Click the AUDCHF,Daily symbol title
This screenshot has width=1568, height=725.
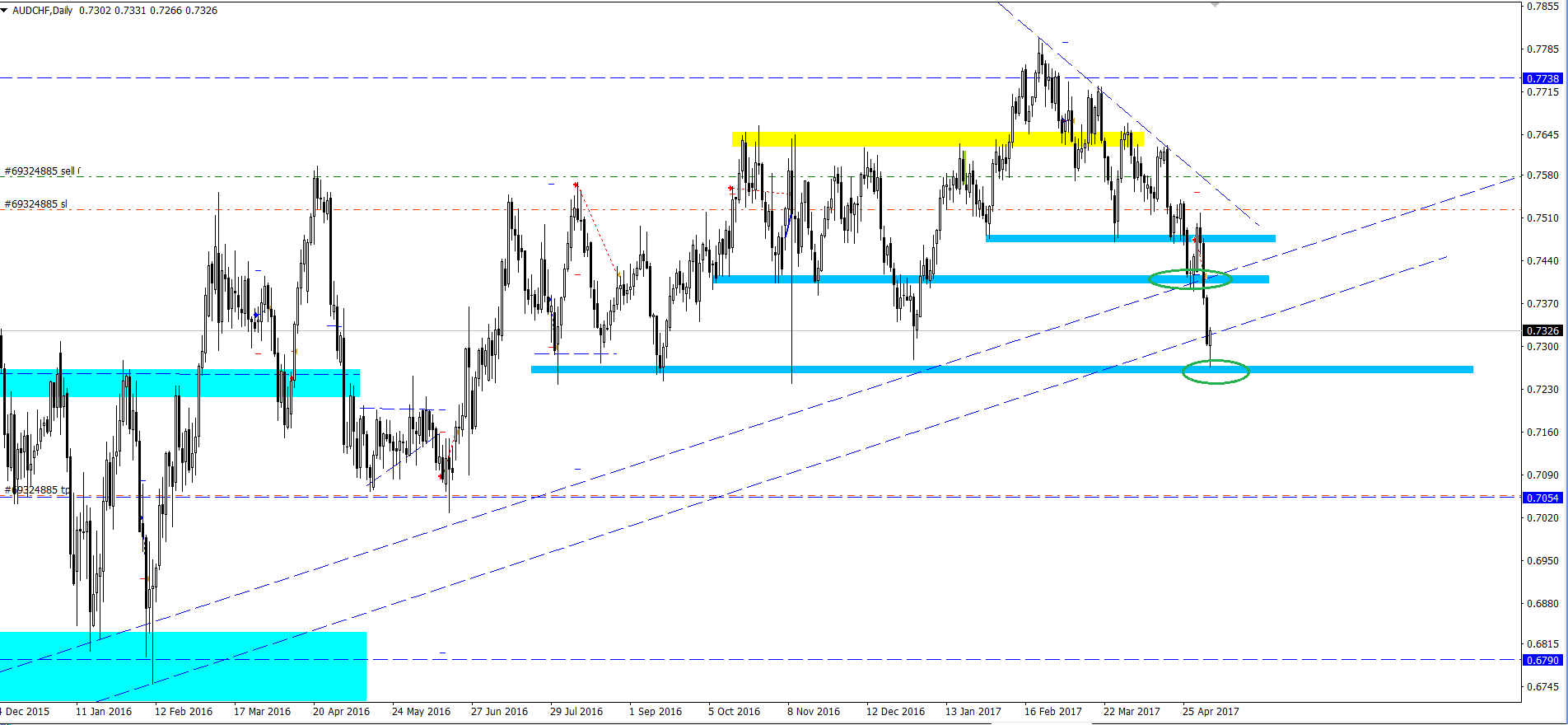pos(43,11)
